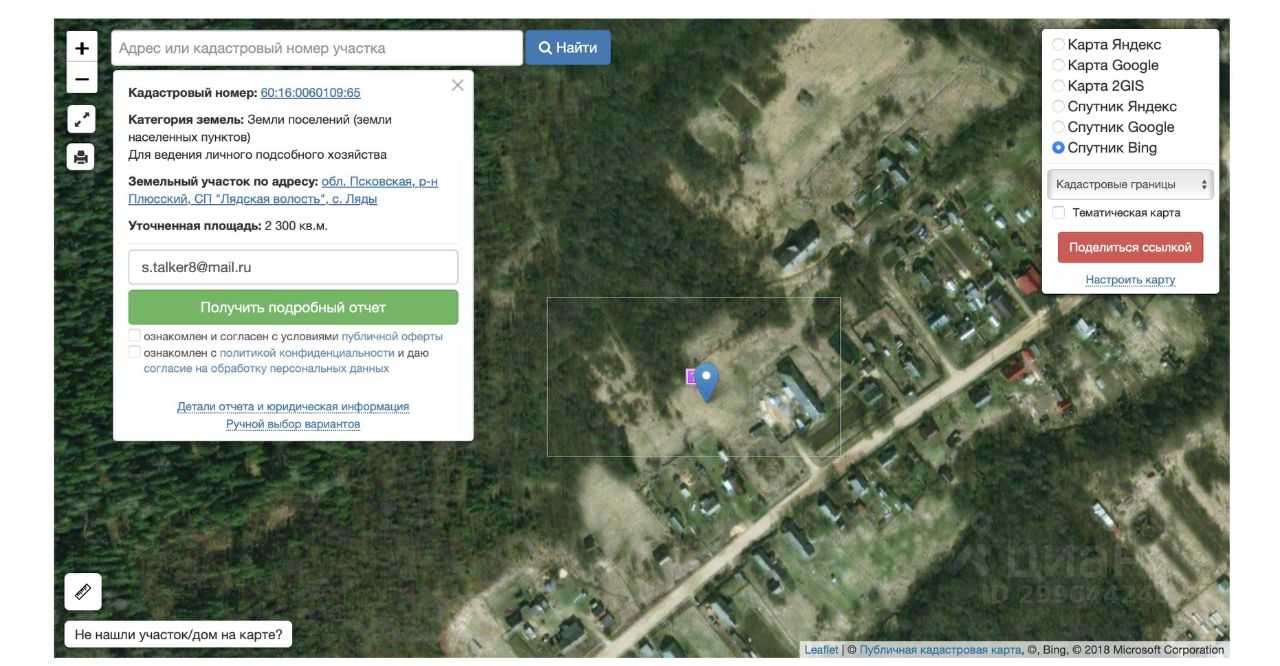
Task: Close the cadastral info panel
Action: point(458,85)
